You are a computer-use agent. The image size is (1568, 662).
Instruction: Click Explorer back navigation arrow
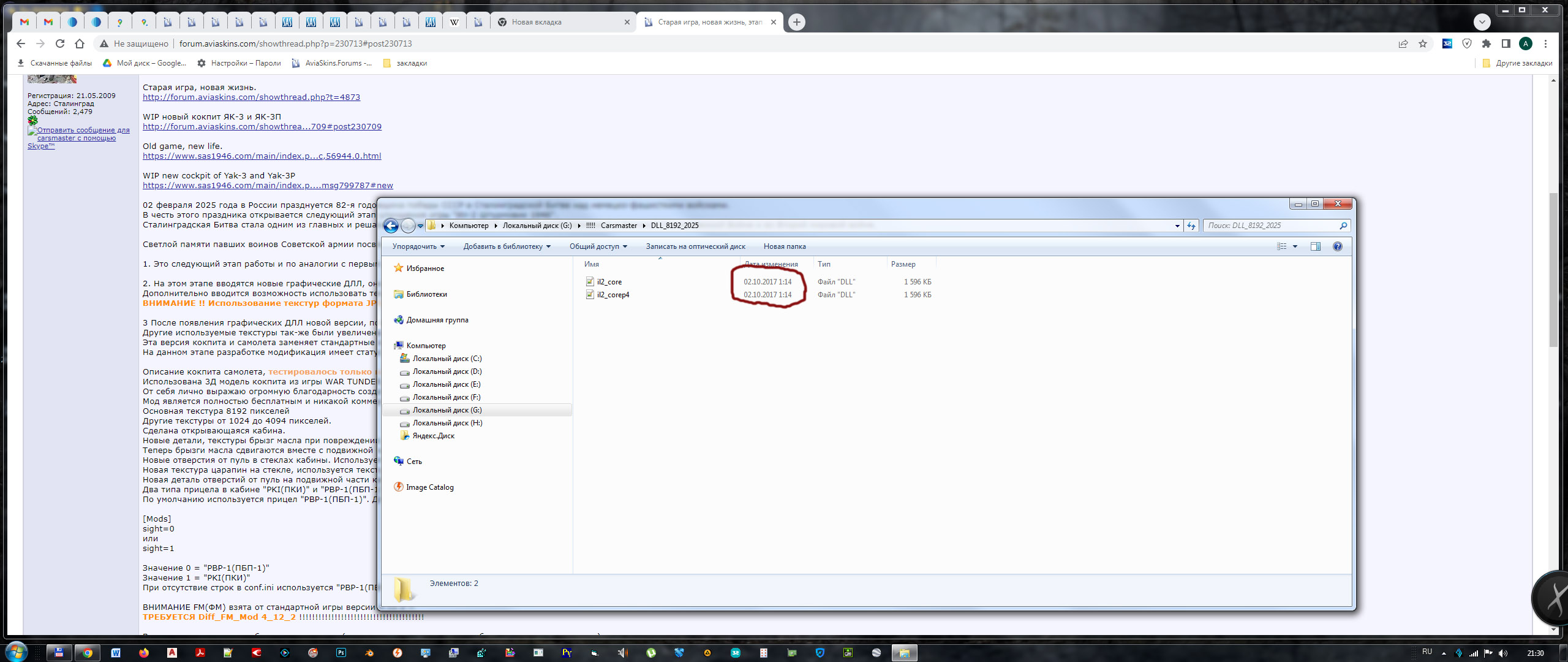pyautogui.click(x=391, y=226)
